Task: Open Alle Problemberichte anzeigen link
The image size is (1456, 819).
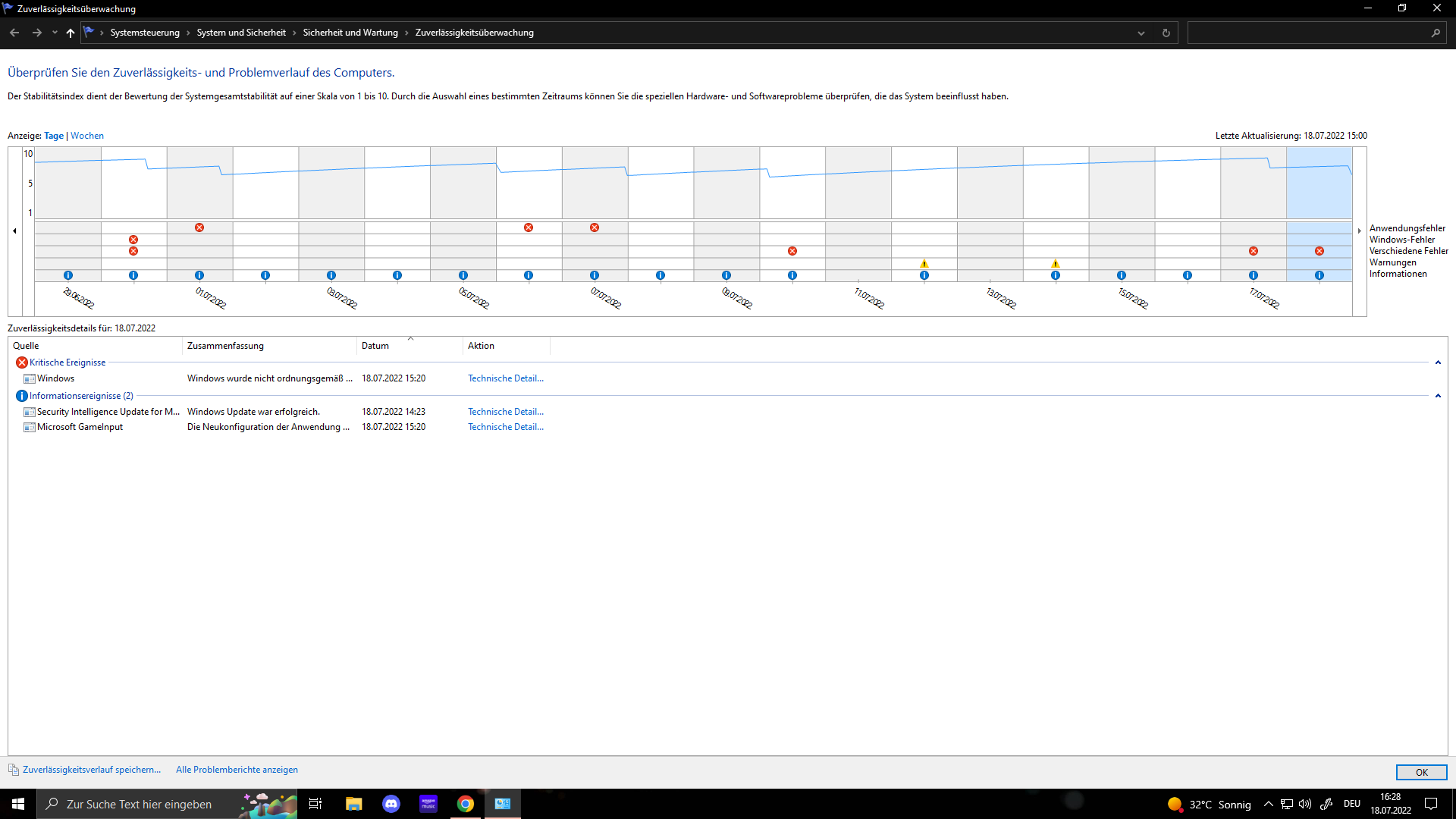Action: tap(237, 770)
